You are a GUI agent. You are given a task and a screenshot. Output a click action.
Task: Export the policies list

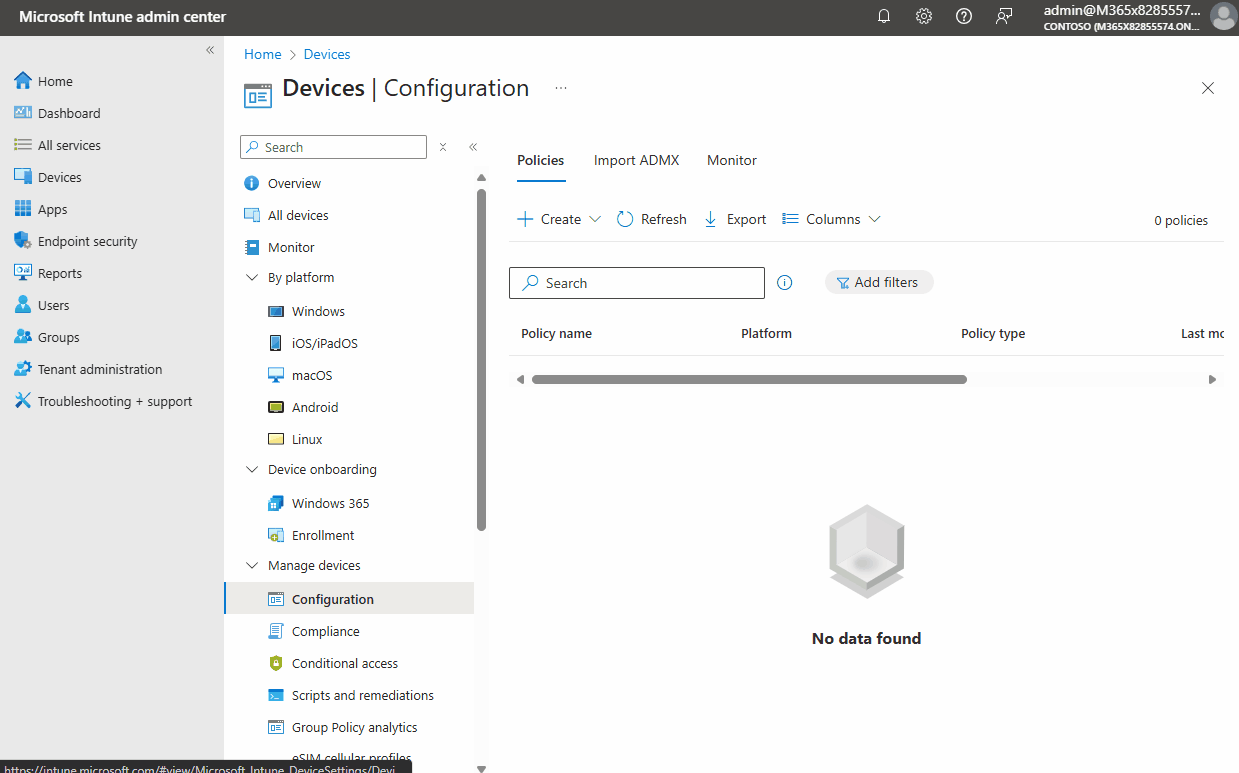click(x=735, y=219)
